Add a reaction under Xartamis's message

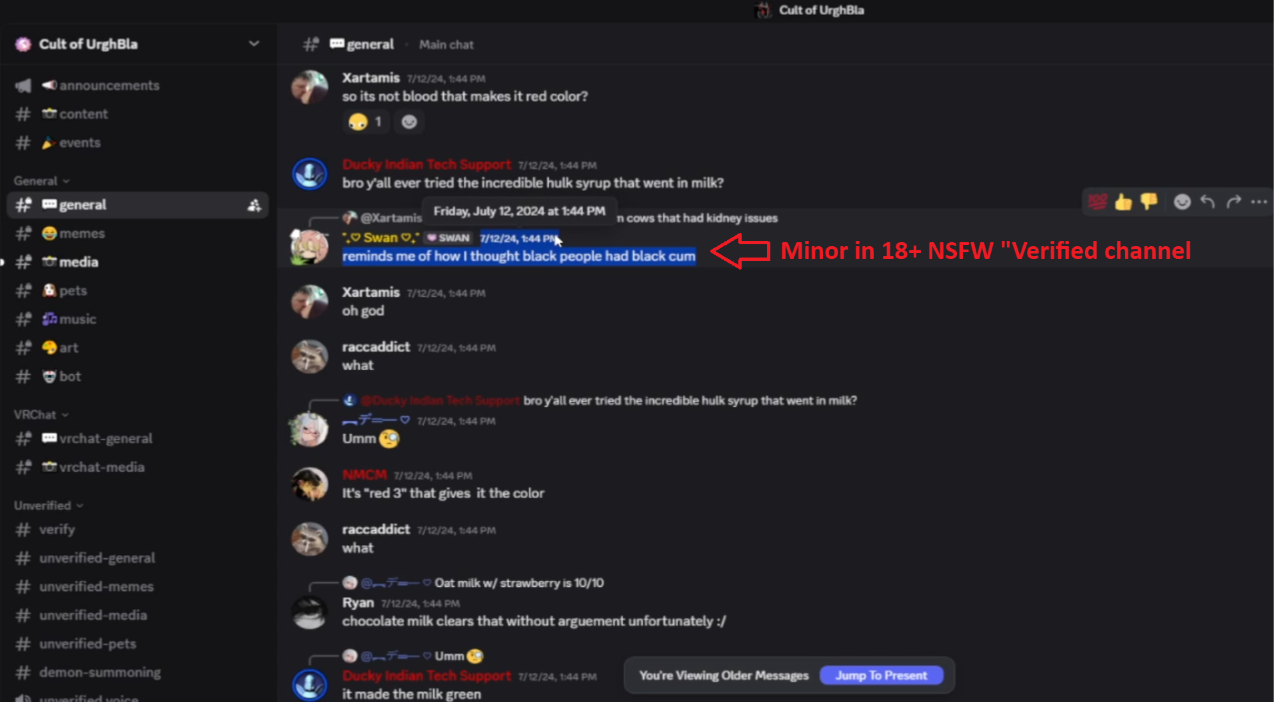click(409, 122)
